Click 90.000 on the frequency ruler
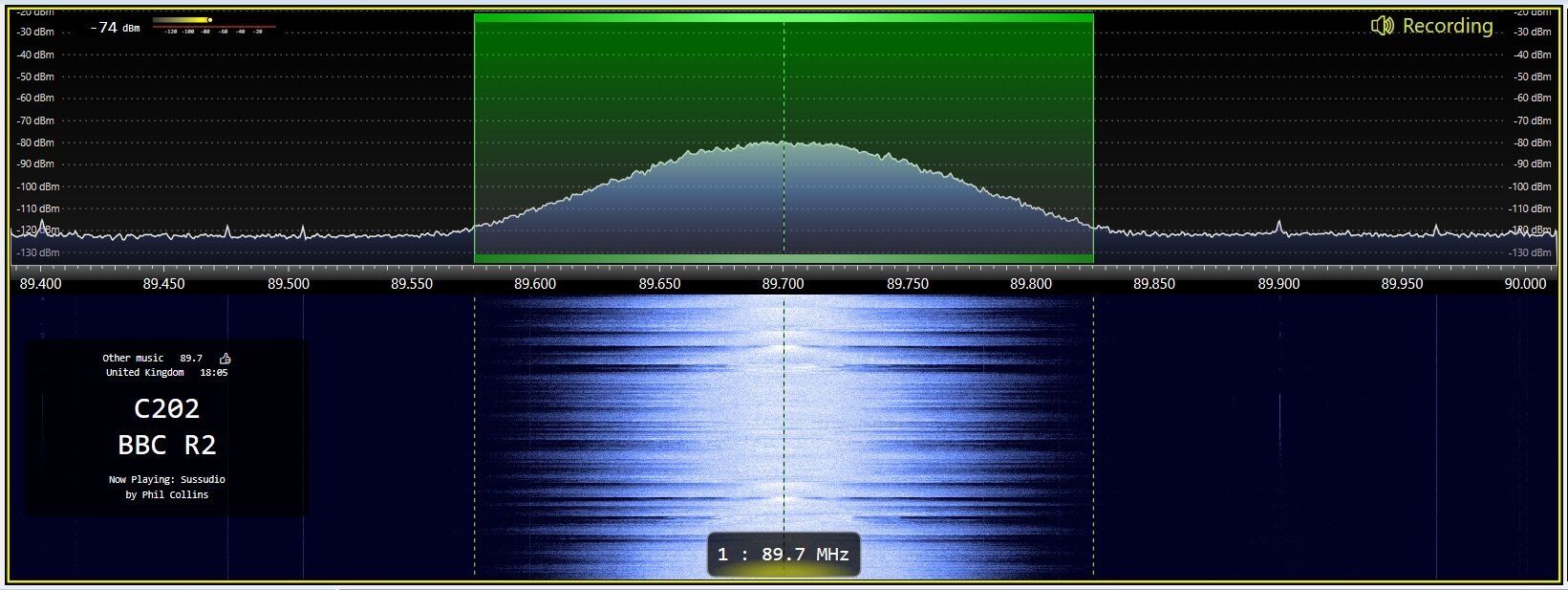The height and width of the screenshot is (590, 1568). [1525, 283]
